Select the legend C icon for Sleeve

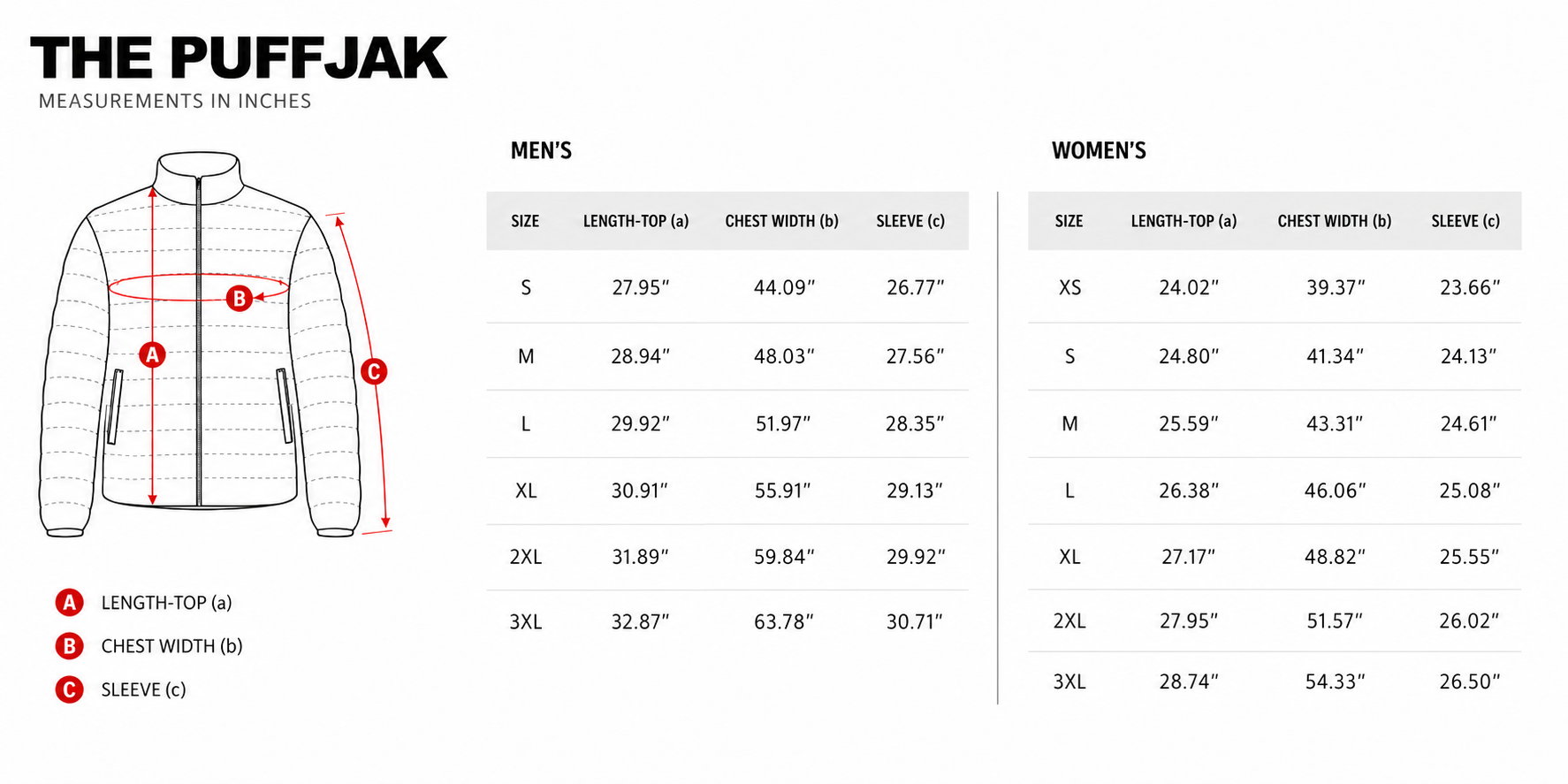(70, 689)
